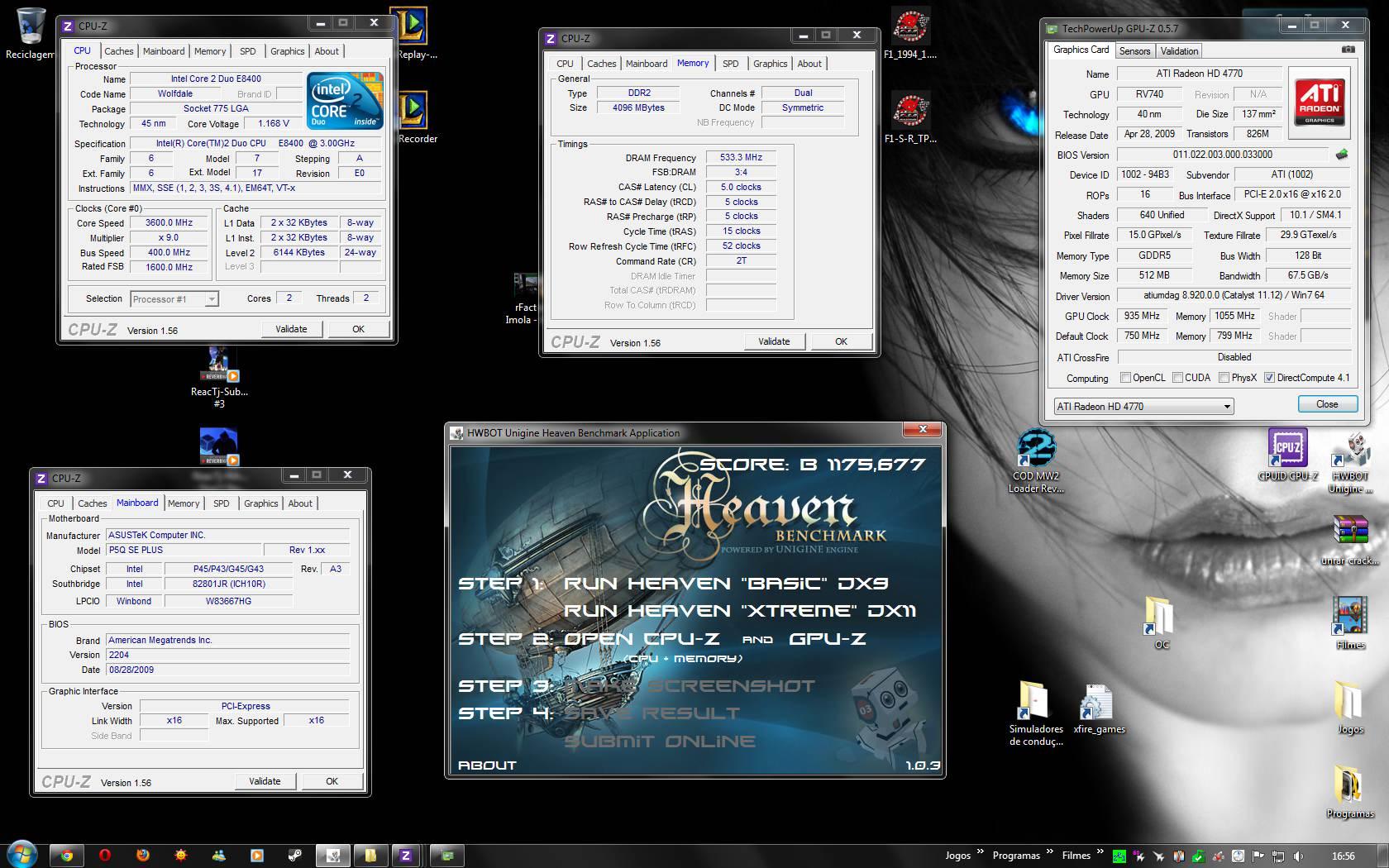Select the Filmes desktop icon
The image size is (1389, 868).
pyautogui.click(x=1350, y=623)
